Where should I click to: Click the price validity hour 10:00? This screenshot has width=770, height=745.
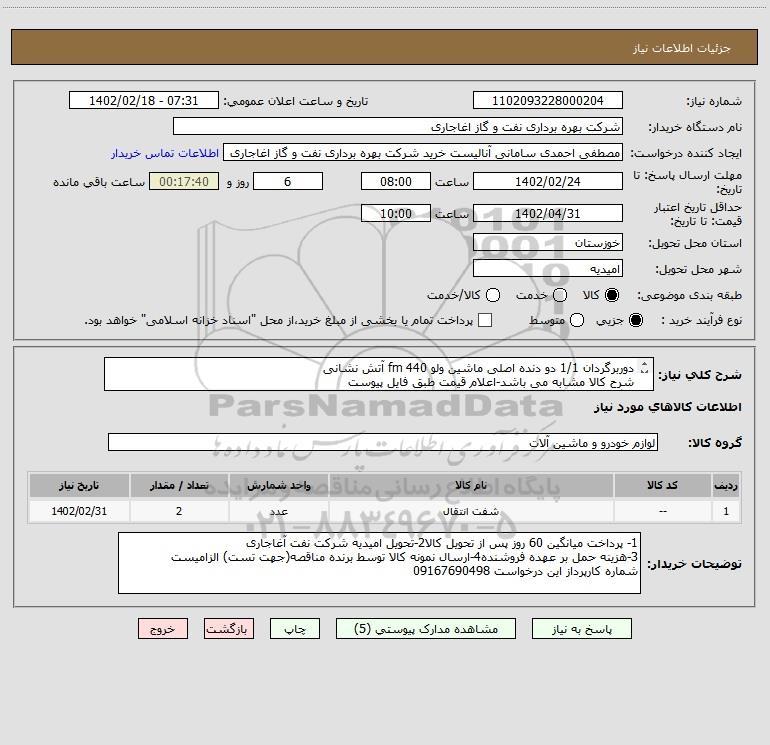pyautogui.click(x=396, y=213)
